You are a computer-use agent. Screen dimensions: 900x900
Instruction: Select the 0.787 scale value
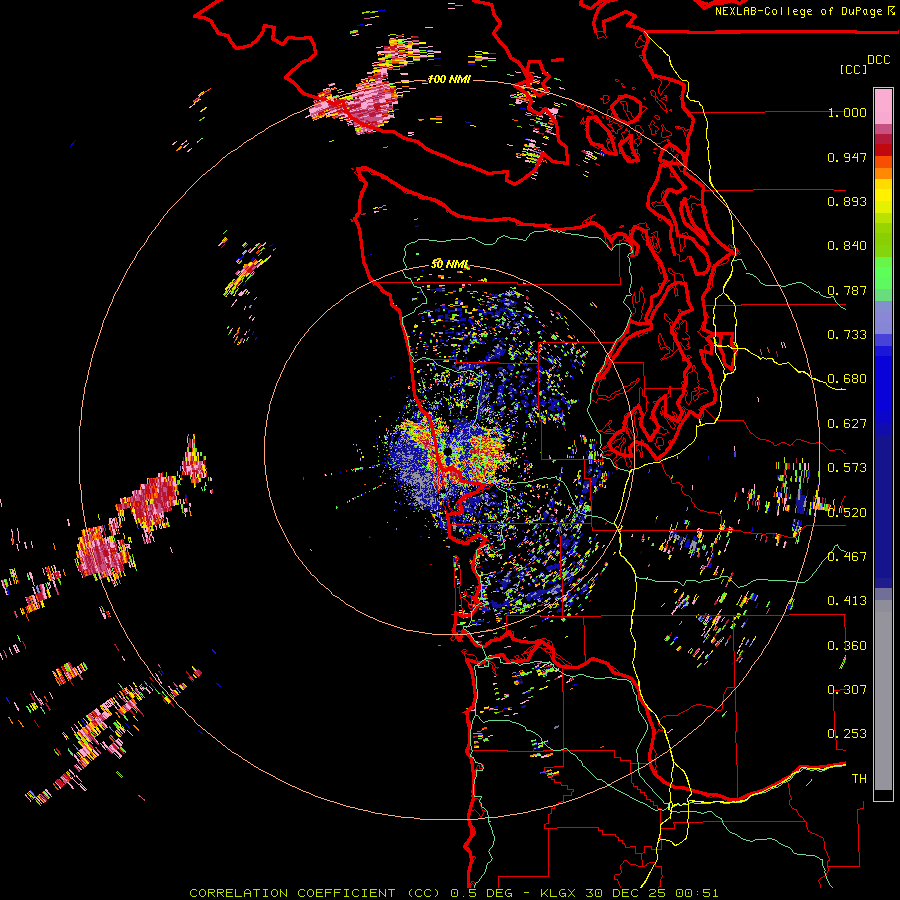coord(847,290)
